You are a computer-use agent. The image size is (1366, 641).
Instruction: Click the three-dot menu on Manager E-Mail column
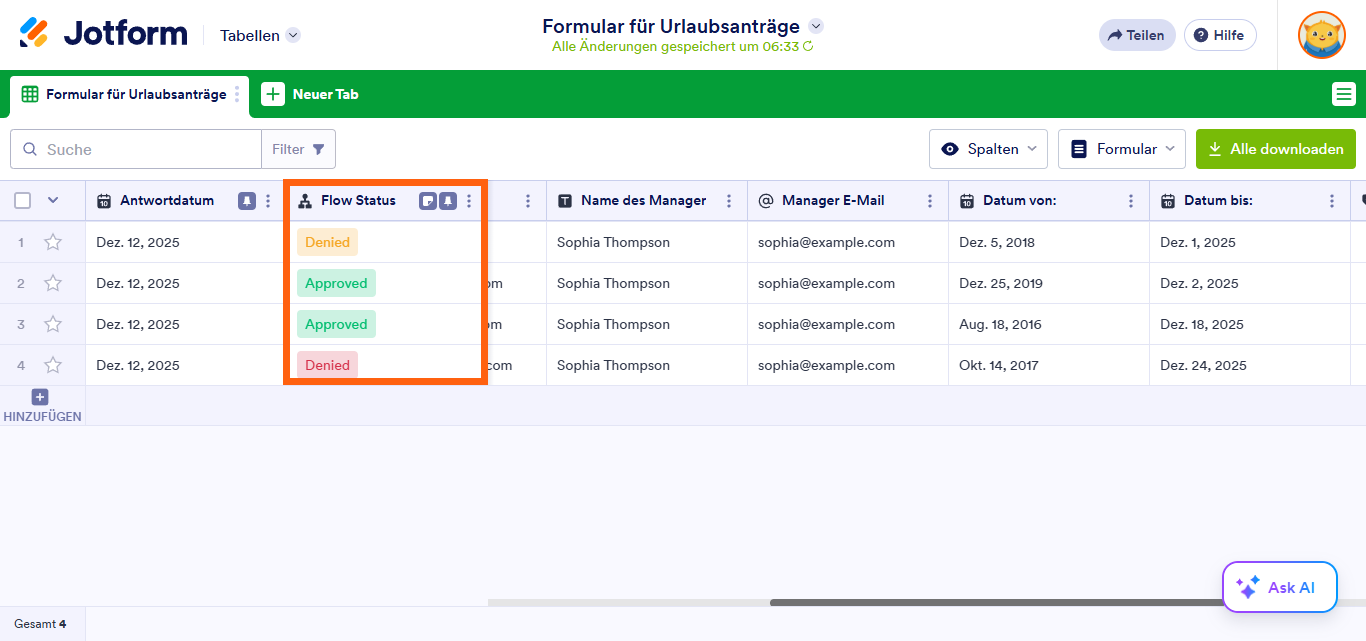(x=930, y=200)
